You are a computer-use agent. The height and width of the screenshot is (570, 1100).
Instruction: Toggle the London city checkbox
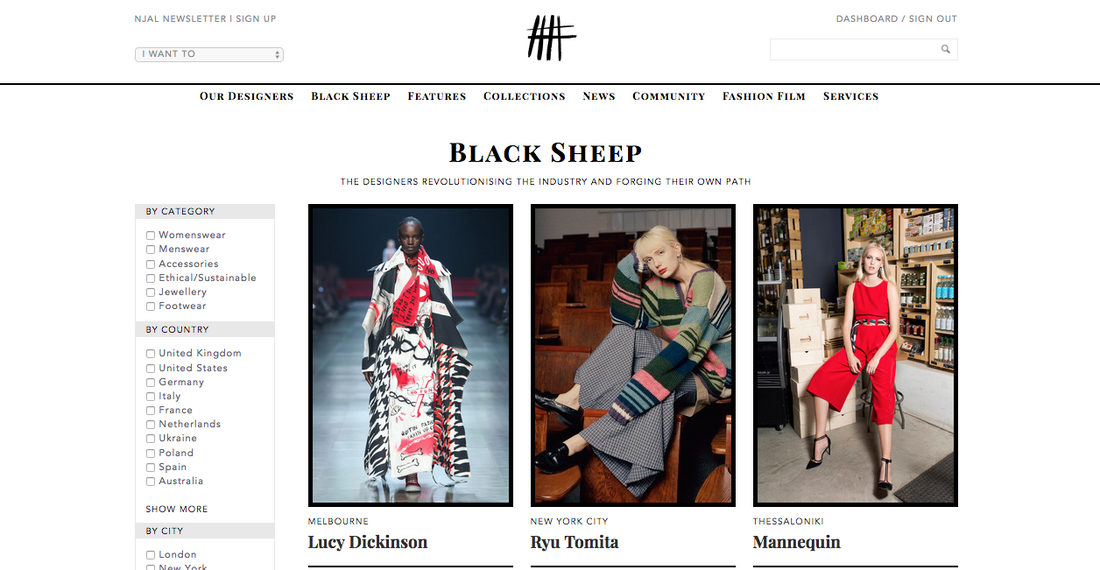click(150, 555)
